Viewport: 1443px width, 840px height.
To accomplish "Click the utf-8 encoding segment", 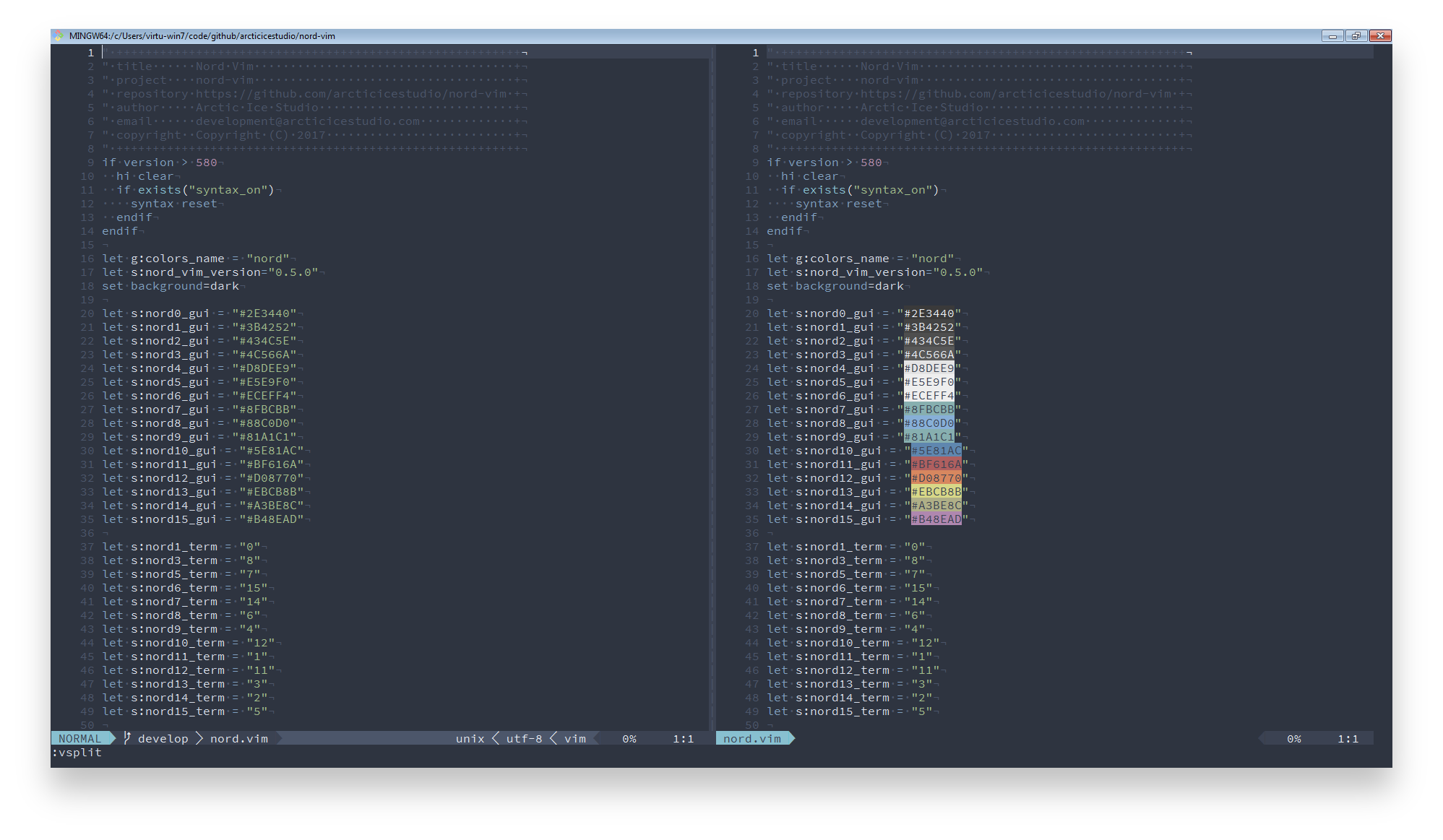I will click(524, 738).
